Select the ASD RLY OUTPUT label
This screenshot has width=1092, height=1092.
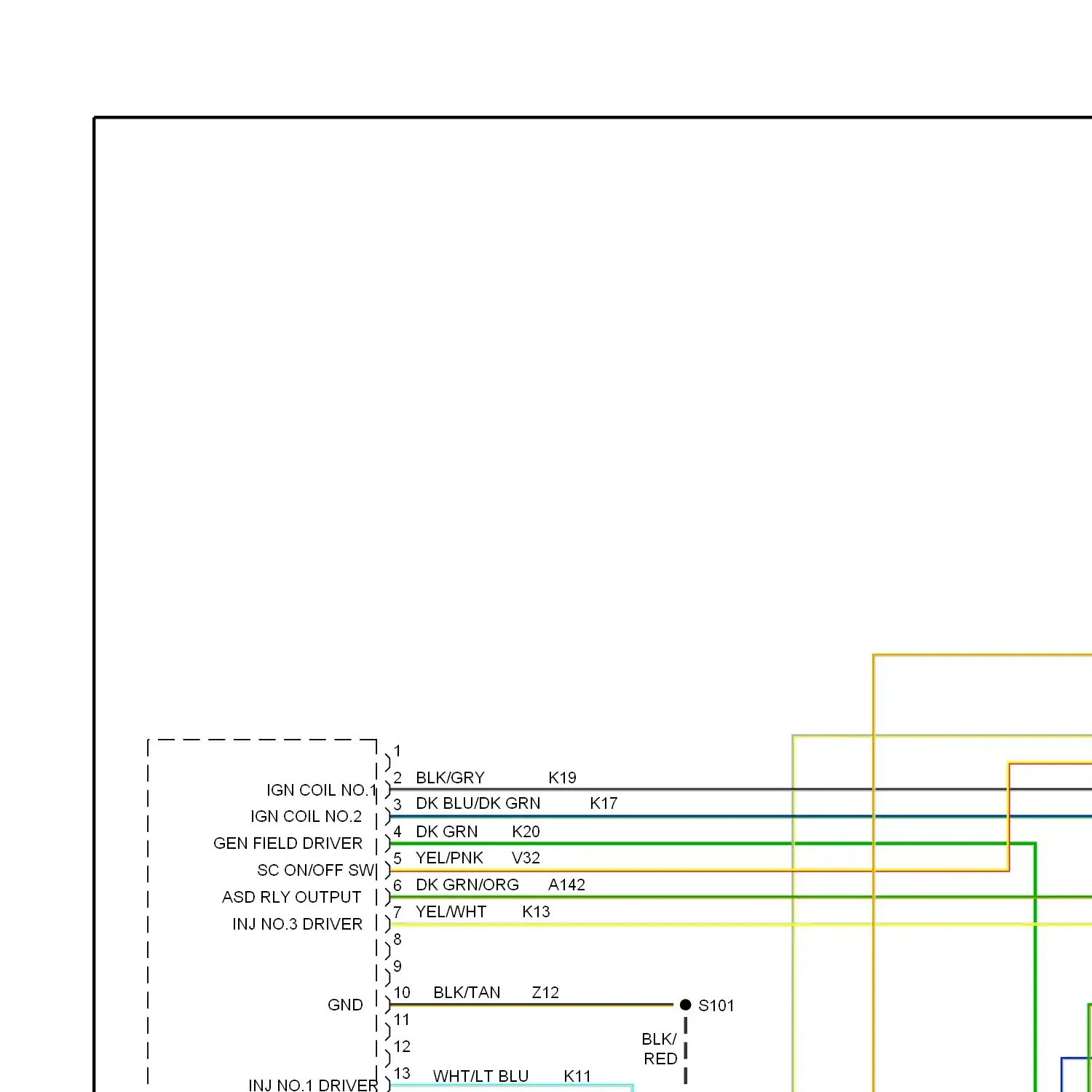click(x=291, y=897)
